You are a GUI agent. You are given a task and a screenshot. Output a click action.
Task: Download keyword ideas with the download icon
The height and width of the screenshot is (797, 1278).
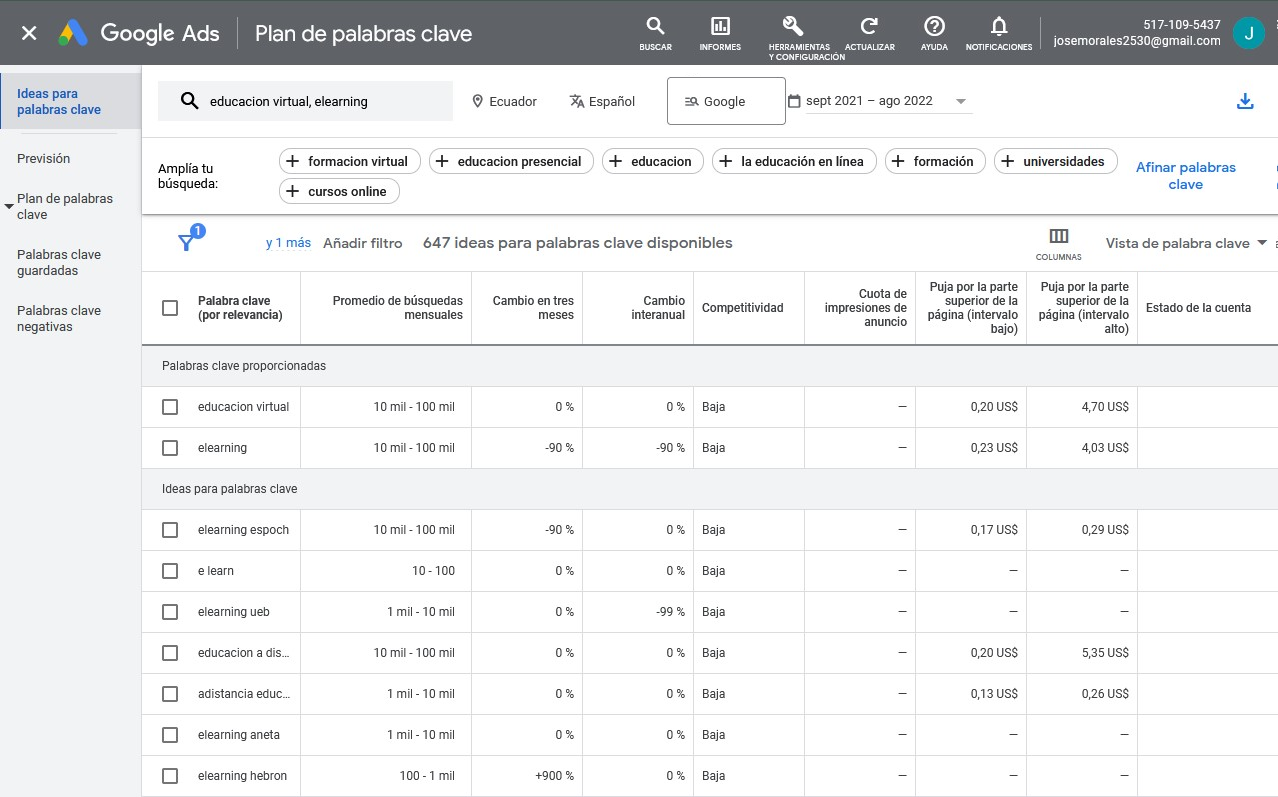click(x=1245, y=101)
